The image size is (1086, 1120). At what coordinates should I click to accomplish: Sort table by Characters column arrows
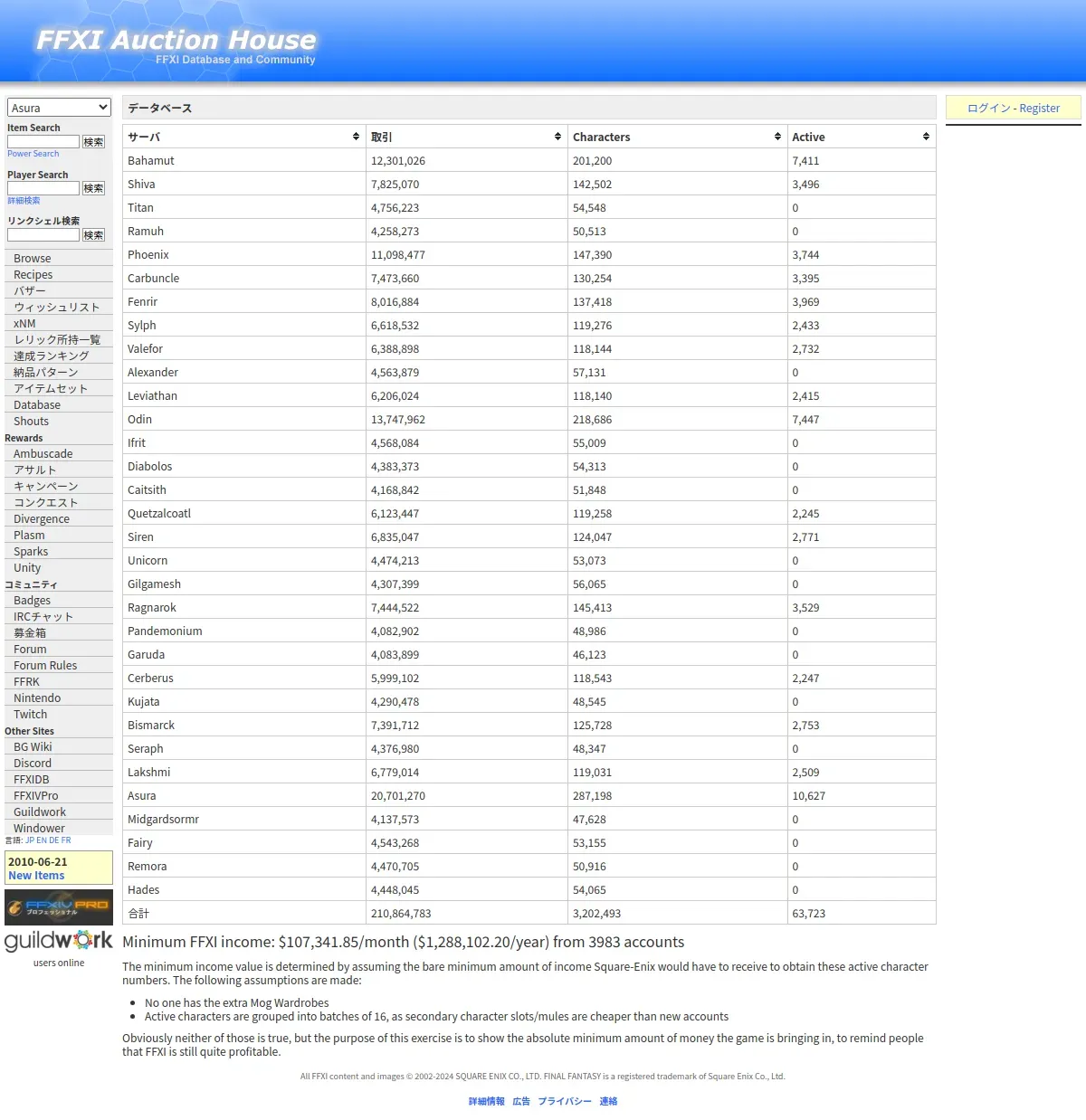pos(777,137)
